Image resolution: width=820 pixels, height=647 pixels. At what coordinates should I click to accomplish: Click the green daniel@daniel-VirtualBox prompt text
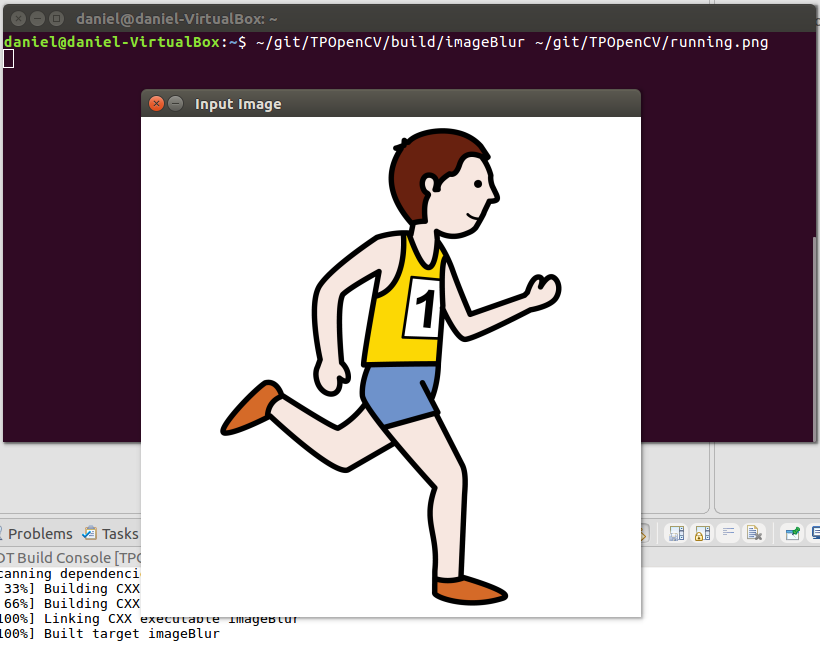coord(112,42)
